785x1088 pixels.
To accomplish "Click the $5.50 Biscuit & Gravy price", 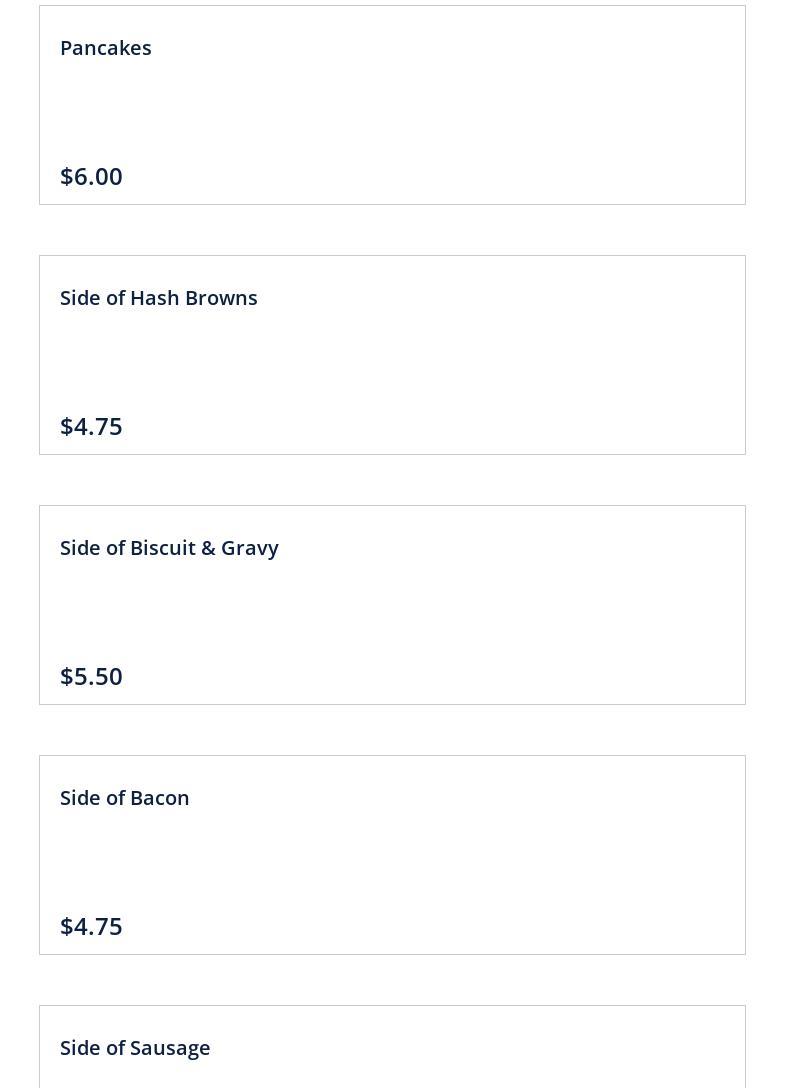I will (x=91, y=676).
